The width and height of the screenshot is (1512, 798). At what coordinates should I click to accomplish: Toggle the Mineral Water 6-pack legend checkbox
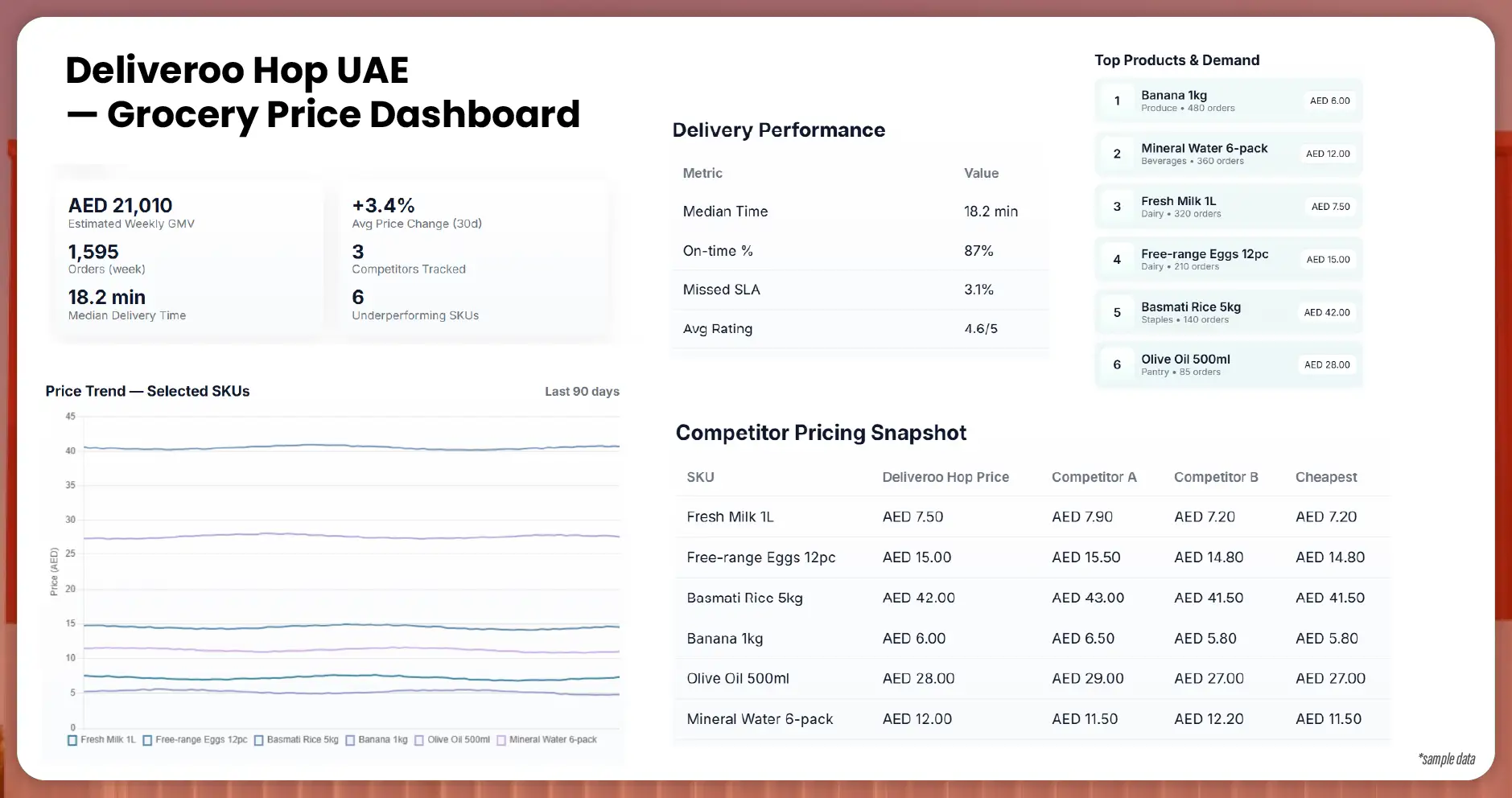[x=502, y=738]
